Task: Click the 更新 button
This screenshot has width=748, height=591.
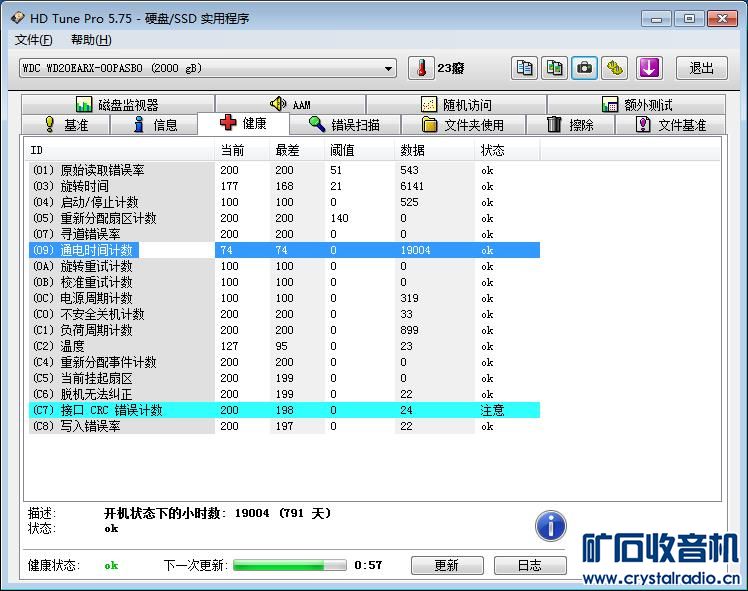Action: [x=447, y=565]
